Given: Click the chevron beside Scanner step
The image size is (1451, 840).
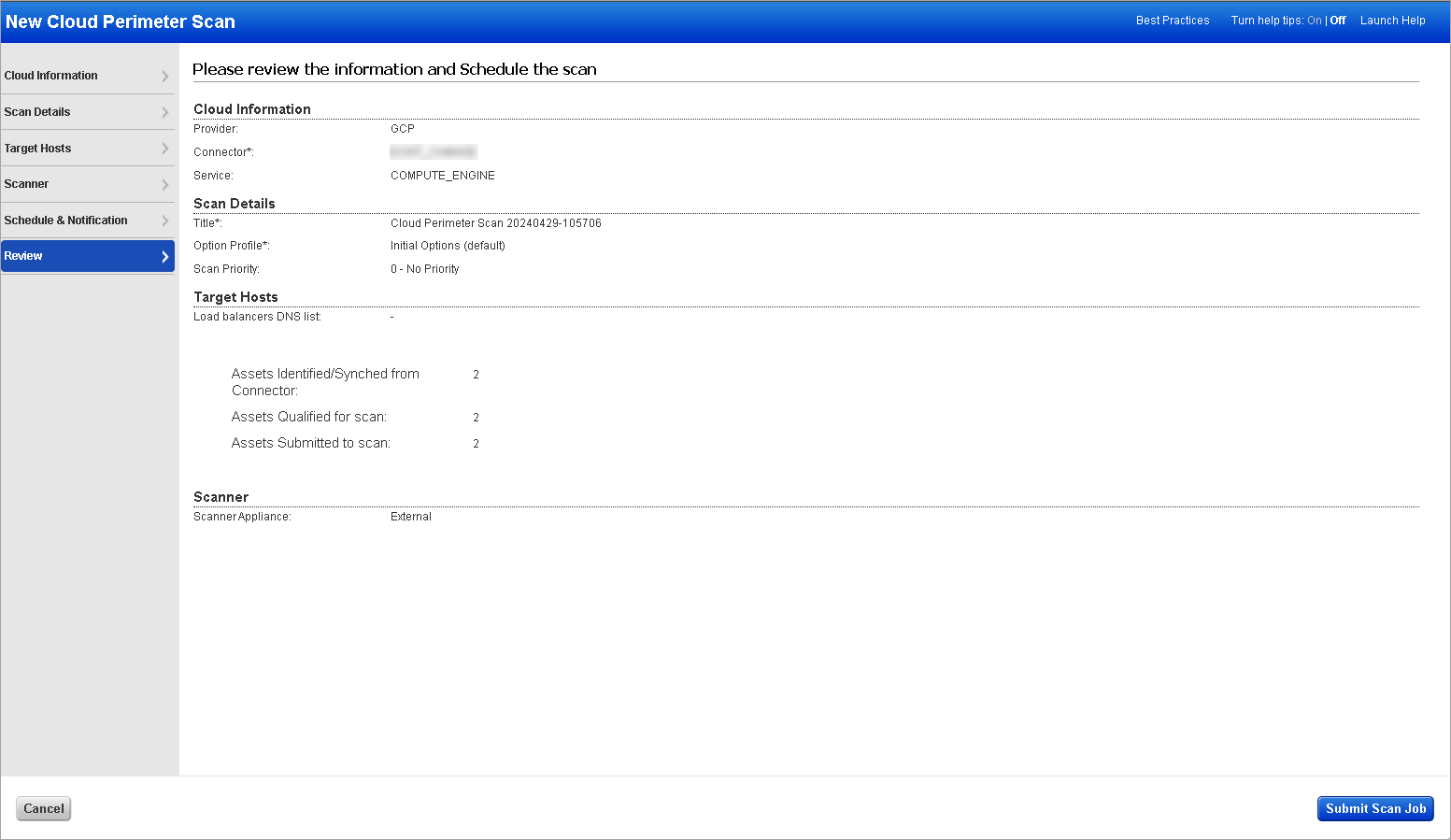Looking at the screenshot, I should (165, 184).
